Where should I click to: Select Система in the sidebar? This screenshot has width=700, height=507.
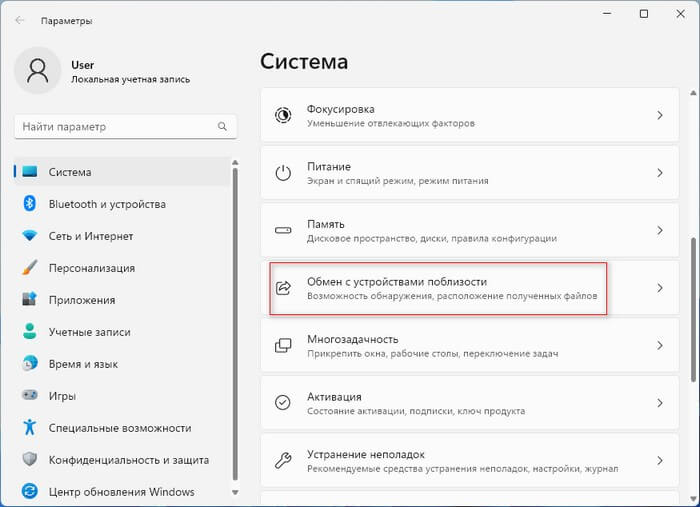tap(122, 172)
